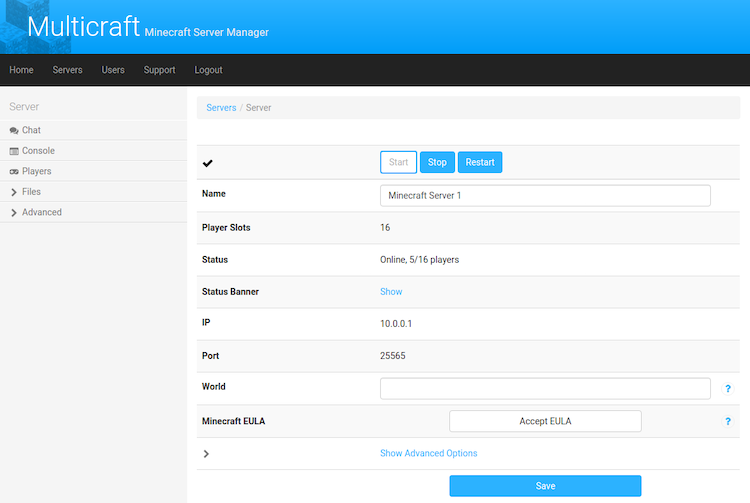Viewport: 750px width, 503px height.
Task: Click the Accept EULA button
Action: pyautogui.click(x=545, y=421)
